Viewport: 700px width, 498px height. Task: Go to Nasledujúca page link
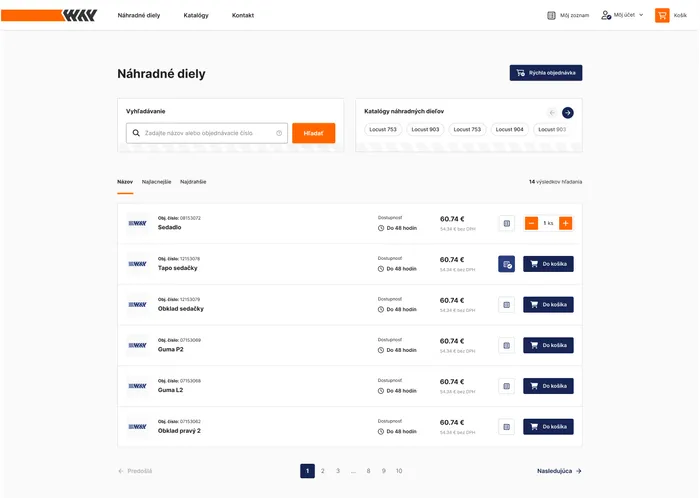559,471
